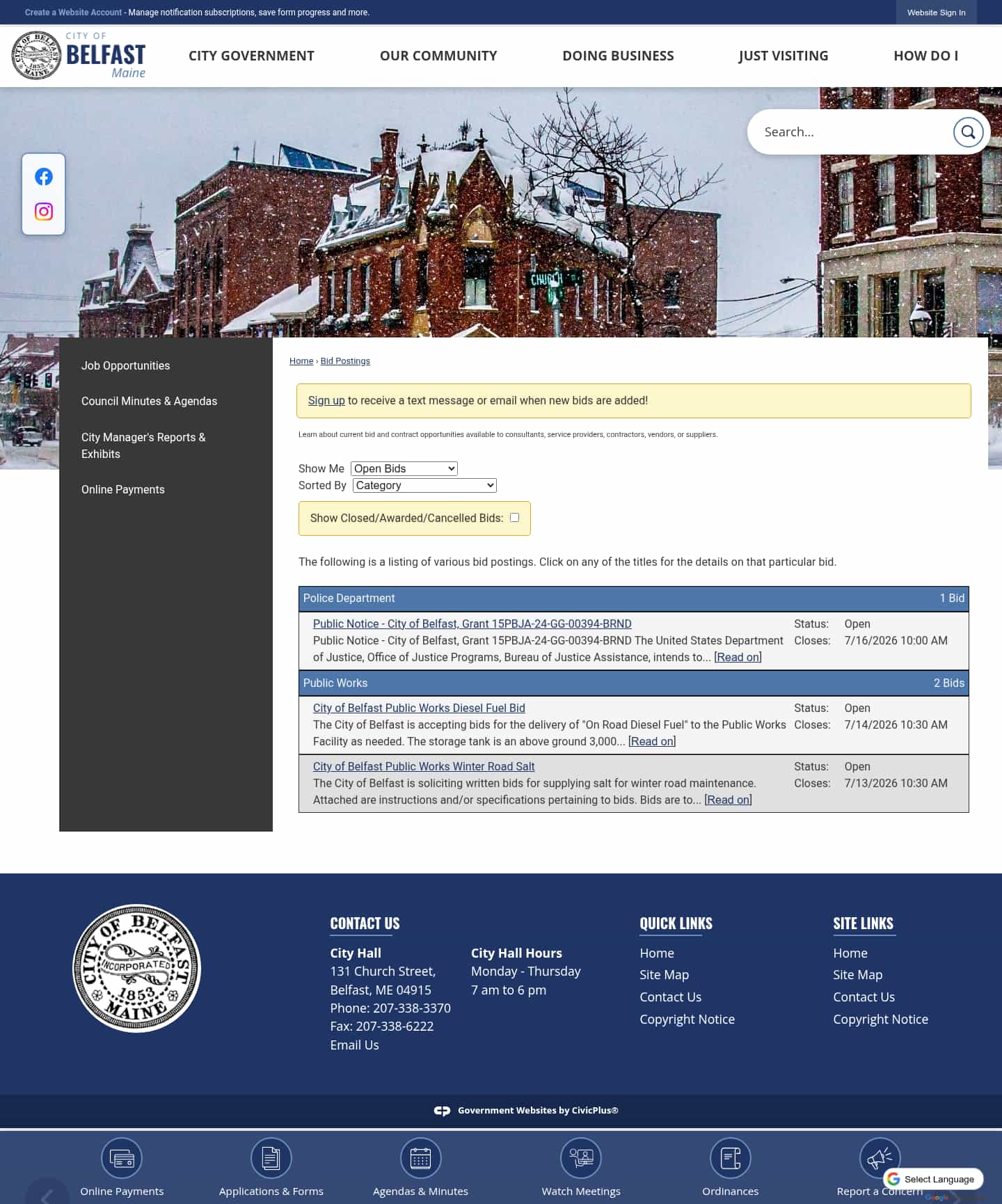Toggle Show Closed/Awarded/Cancelled Bids checkbox
Image resolution: width=1002 pixels, height=1204 pixels.
tap(514, 518)
